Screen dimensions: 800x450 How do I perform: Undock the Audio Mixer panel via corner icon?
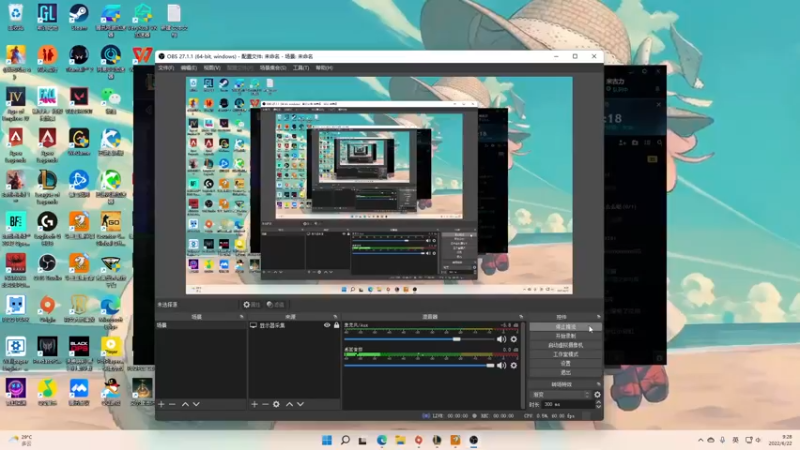(x=521, y=317)
